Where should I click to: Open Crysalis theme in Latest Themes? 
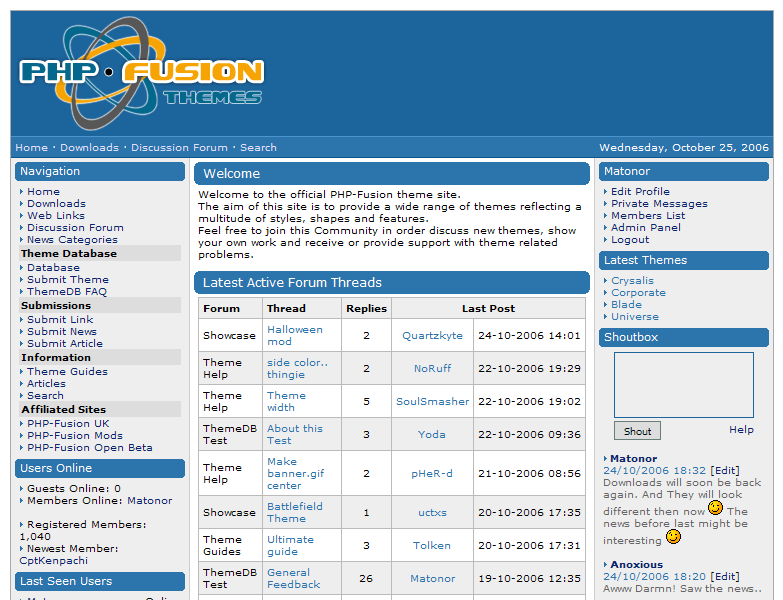(x=632, y=281)
